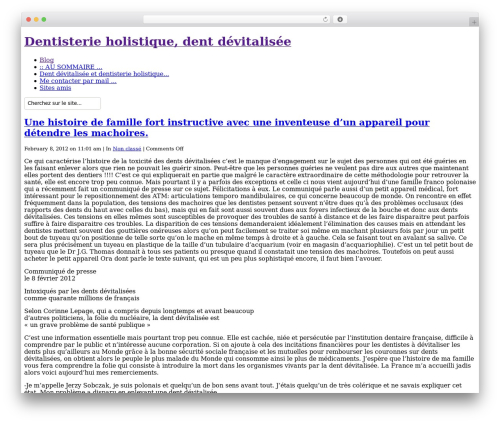Open the Non classé category link

[x=127, y=149]
